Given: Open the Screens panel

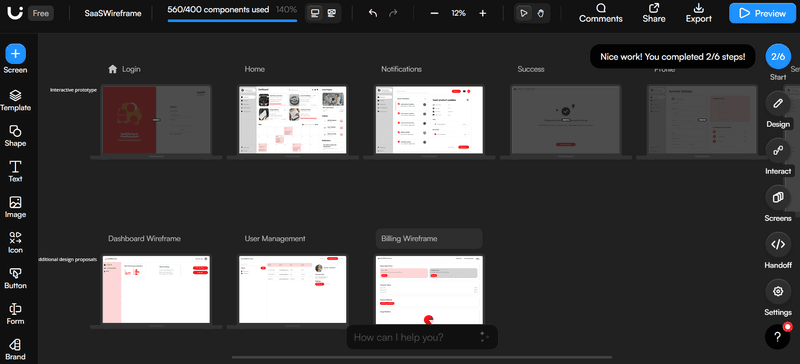Looking at the screenshot, I should [778, 198].
